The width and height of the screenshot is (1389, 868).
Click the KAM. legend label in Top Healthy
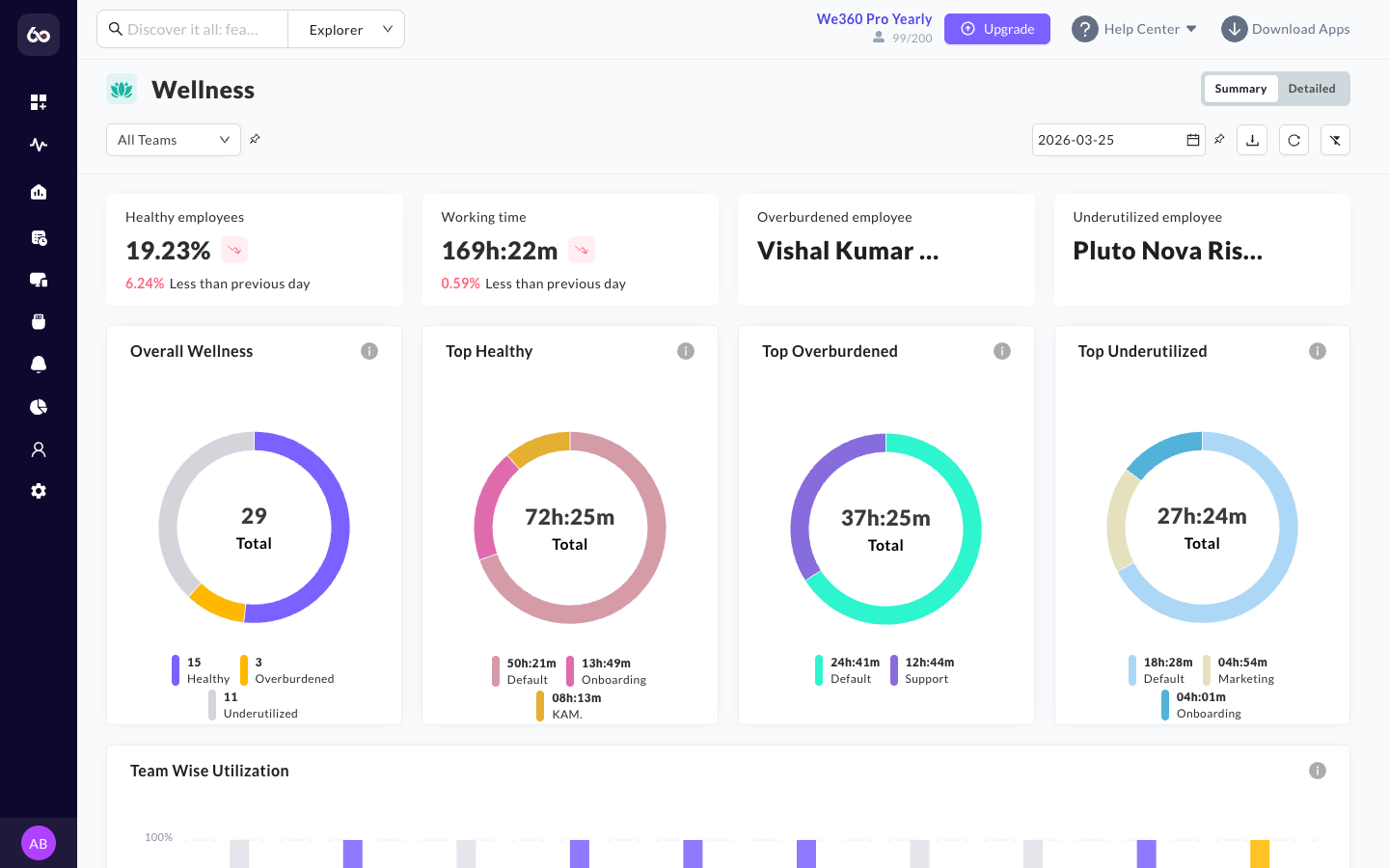[x=567, y=715]
